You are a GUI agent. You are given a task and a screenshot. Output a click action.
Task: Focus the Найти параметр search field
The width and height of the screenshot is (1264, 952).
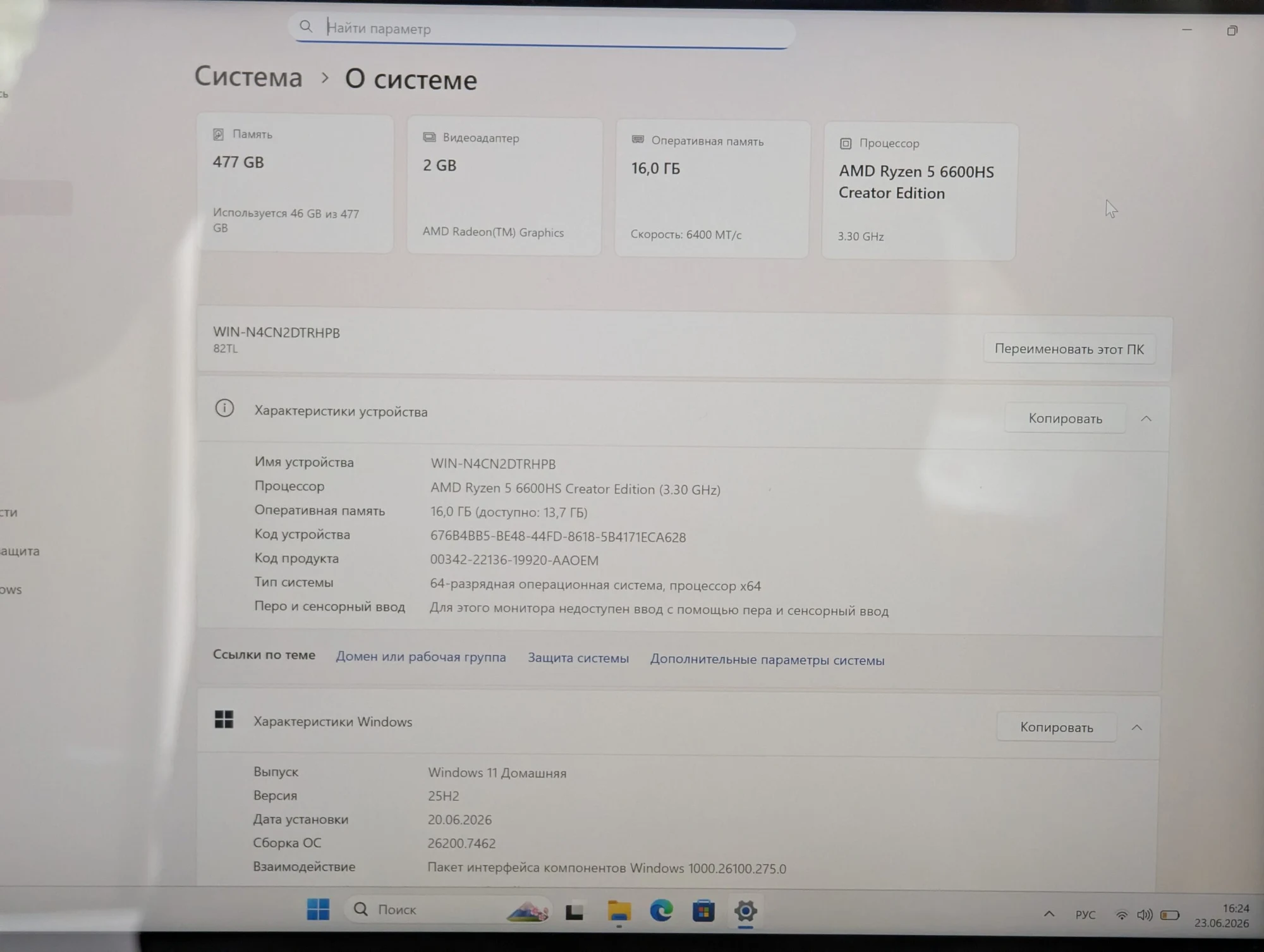pos(542,30)
